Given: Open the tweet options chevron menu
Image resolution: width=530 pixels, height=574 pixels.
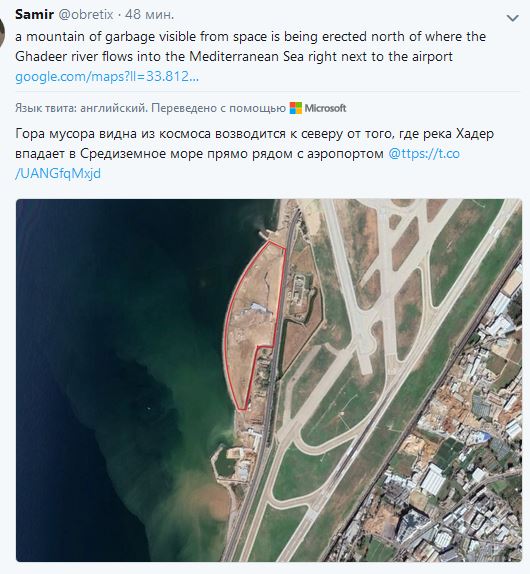Looking at the screenshot, I should [x=512, y=18].
